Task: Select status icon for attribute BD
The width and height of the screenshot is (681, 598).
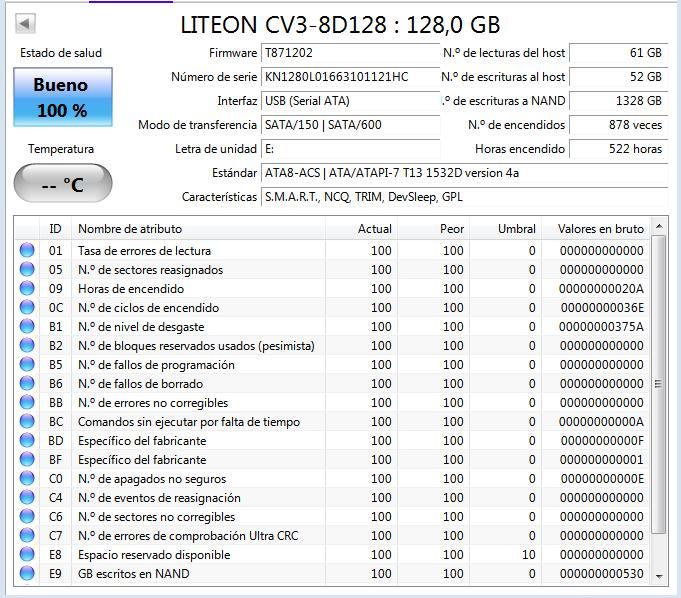Action: coord(27,441)
